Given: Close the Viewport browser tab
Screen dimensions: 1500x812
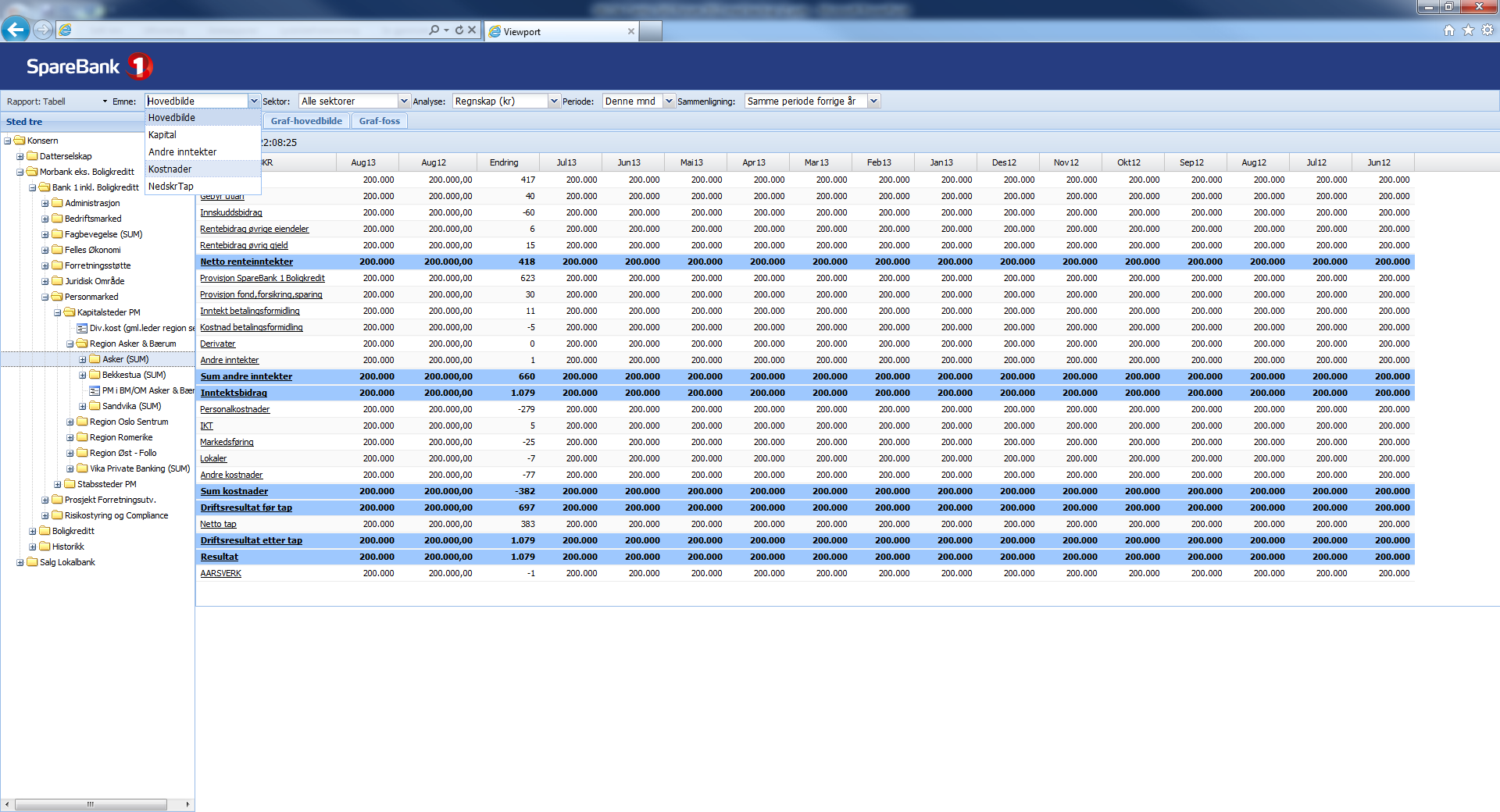Looking at the screenshot, I should 631,31.
